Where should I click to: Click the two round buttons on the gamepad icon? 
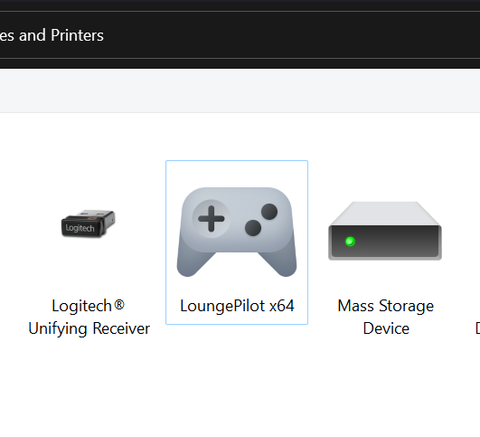click(x=261, y=220)
